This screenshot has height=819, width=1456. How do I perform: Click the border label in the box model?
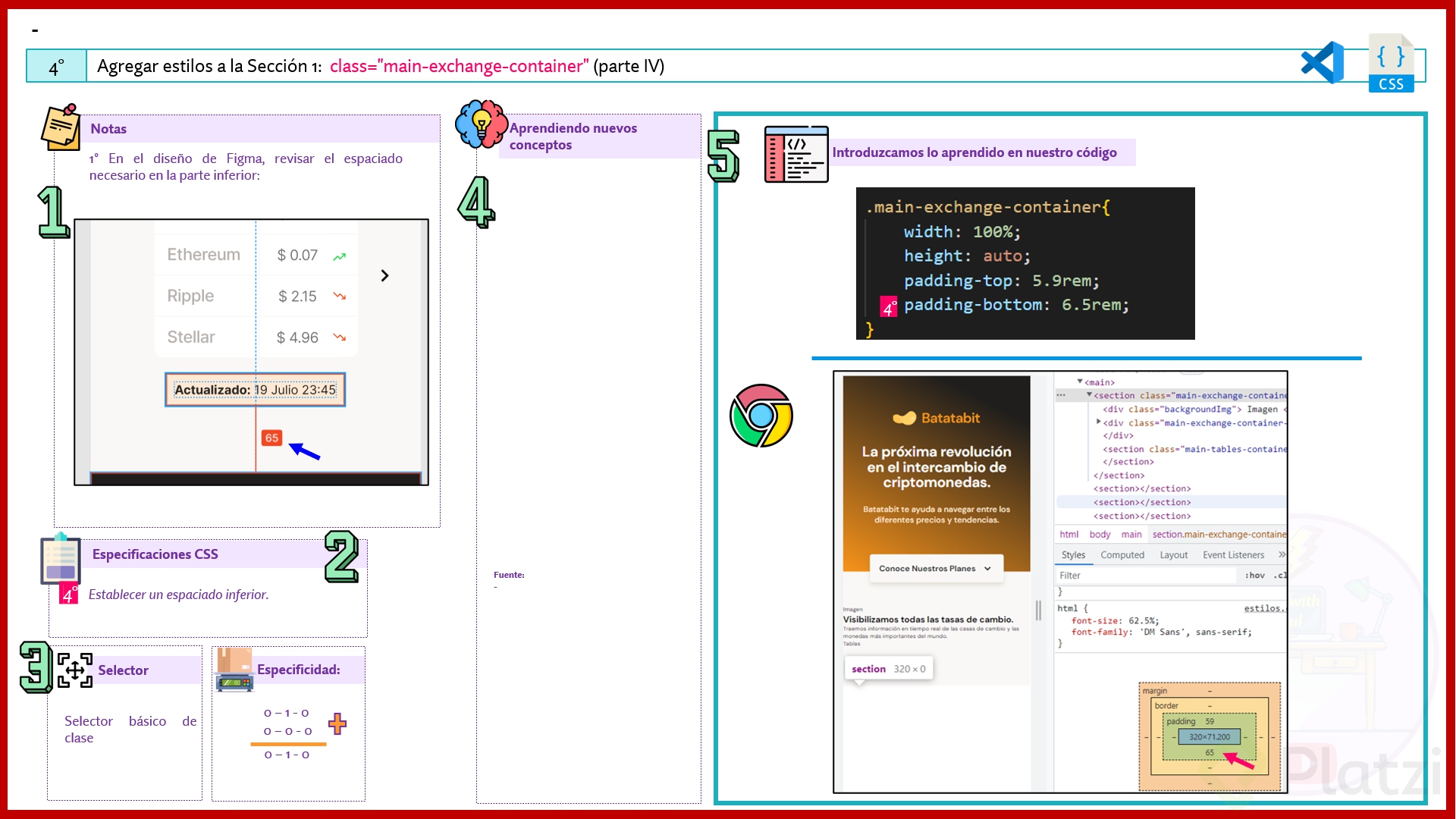(1166, 706)
